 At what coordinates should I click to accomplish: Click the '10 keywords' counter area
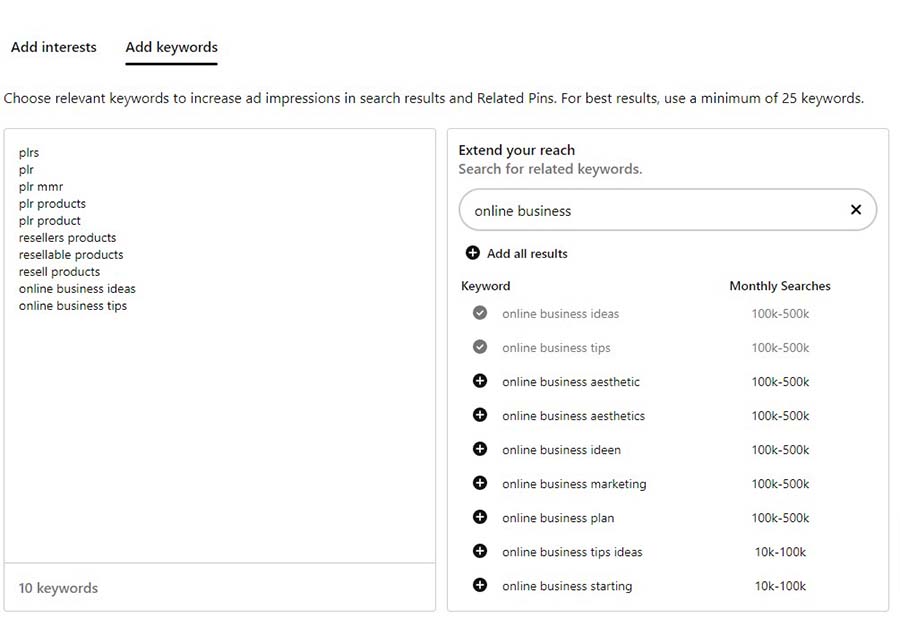point(58,588)
